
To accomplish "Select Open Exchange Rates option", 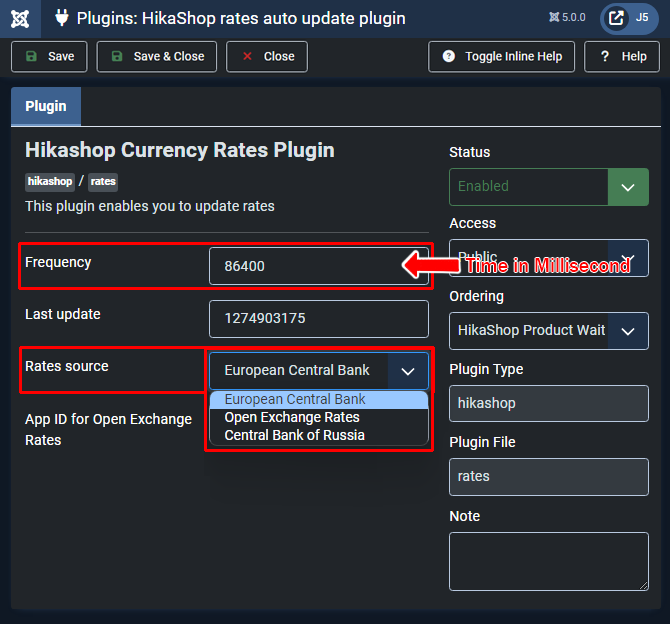I will (319, 418).
